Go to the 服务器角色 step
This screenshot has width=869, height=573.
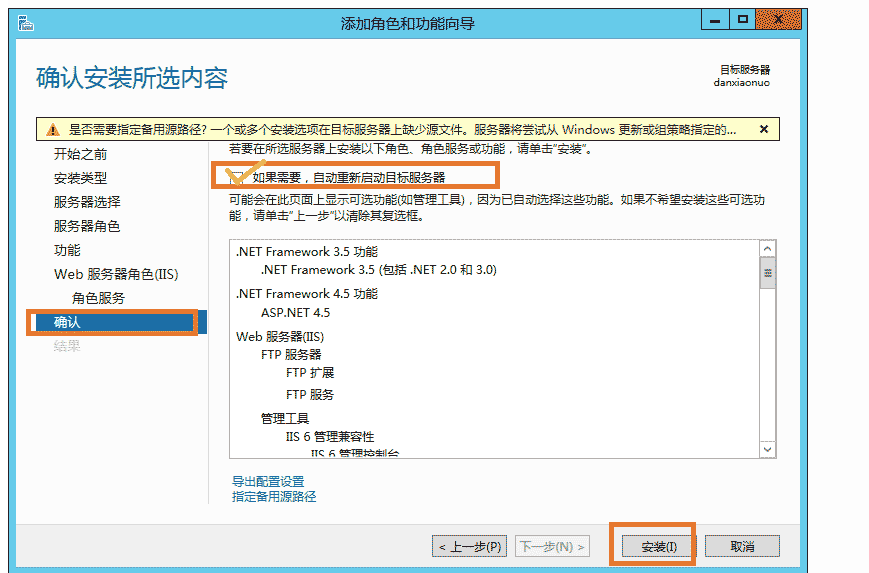tap(87, 226)
